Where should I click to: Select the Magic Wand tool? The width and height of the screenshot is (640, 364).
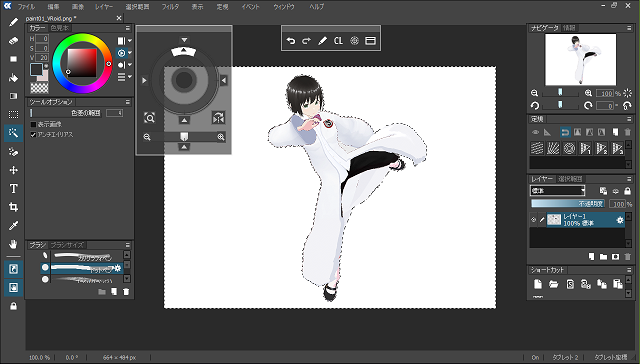13,133
